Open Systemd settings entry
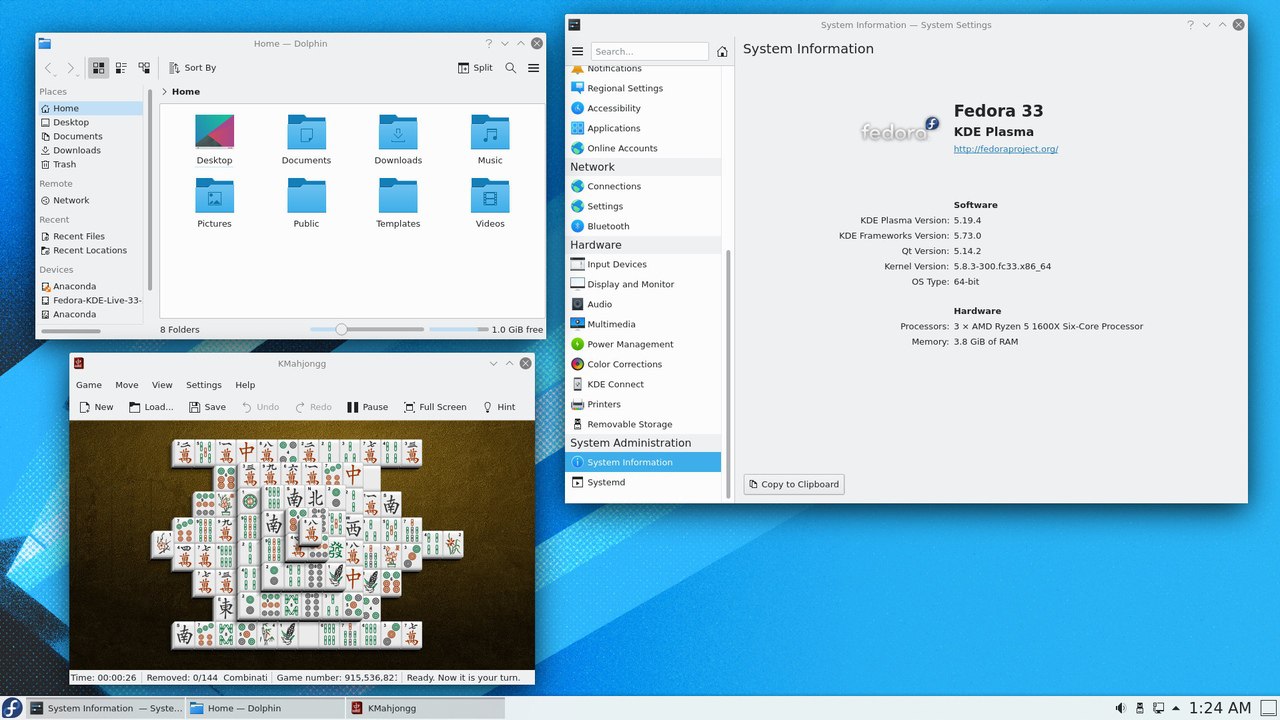This screenshot has height=720, width=1280. coord(643,482)
